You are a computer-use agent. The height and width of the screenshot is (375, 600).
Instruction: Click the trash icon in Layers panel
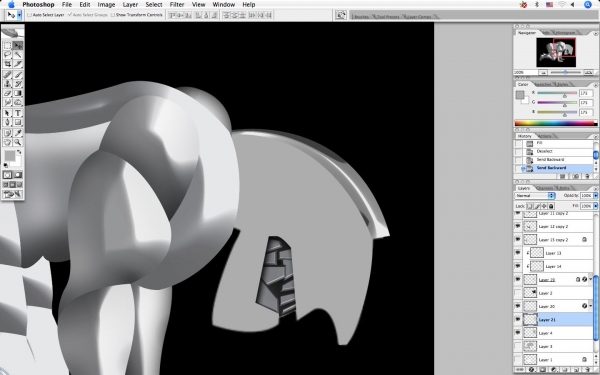click(587, 370)
